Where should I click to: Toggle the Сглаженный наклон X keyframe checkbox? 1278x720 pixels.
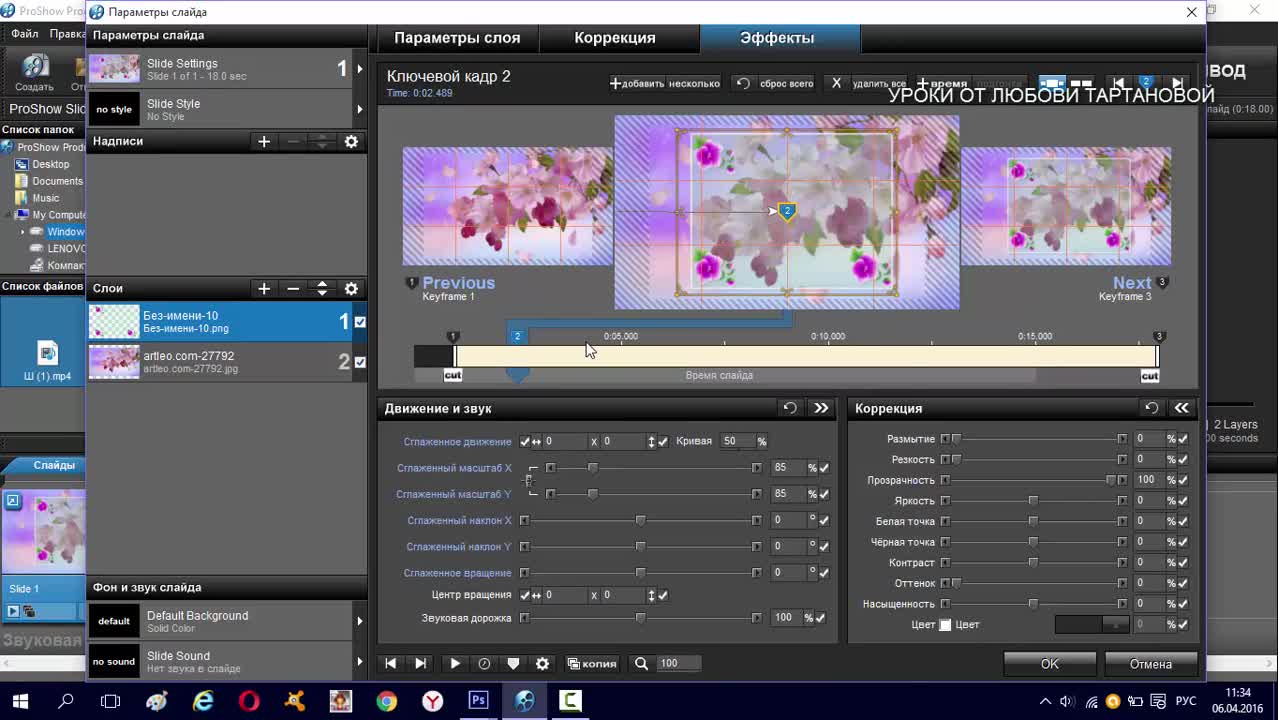pos(824,520)
